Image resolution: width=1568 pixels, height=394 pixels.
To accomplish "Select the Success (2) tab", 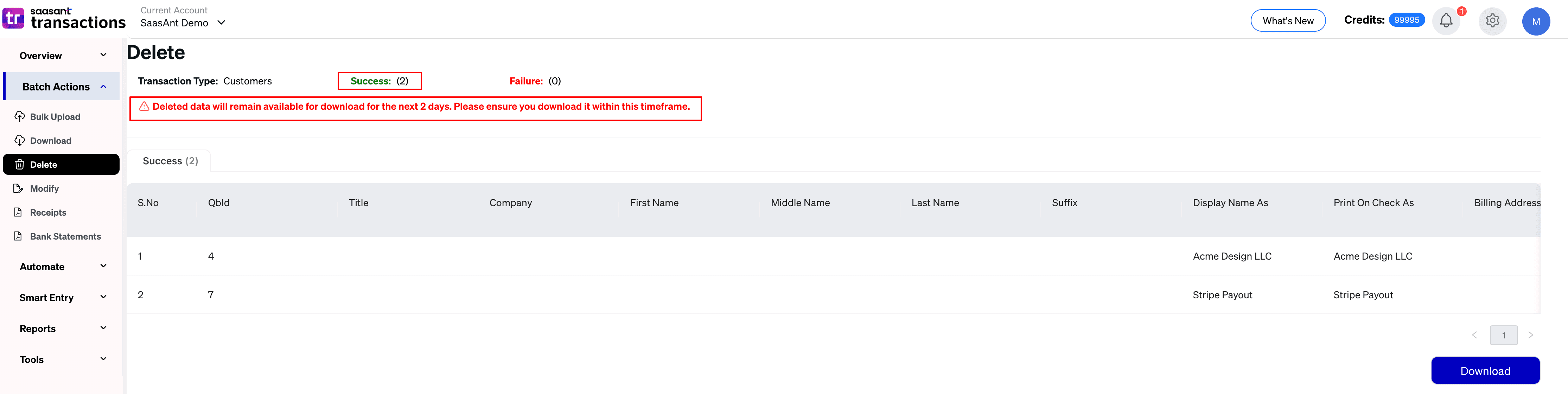I will point(170,161).
